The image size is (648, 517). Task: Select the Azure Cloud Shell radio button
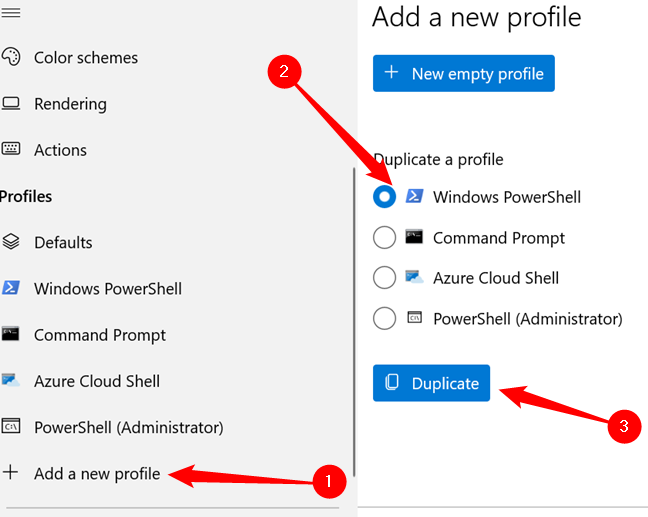tap(385, 278)
